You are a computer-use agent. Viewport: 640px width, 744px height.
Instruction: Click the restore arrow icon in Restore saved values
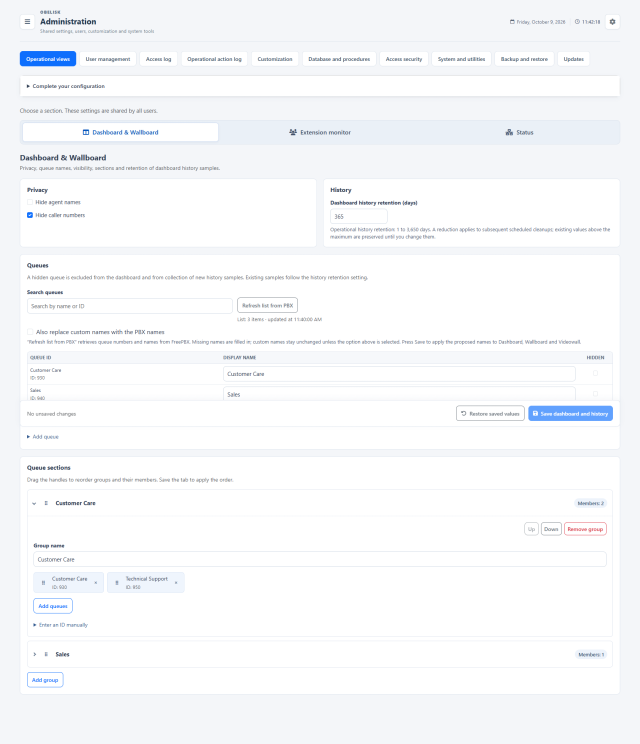click(464, 414)
